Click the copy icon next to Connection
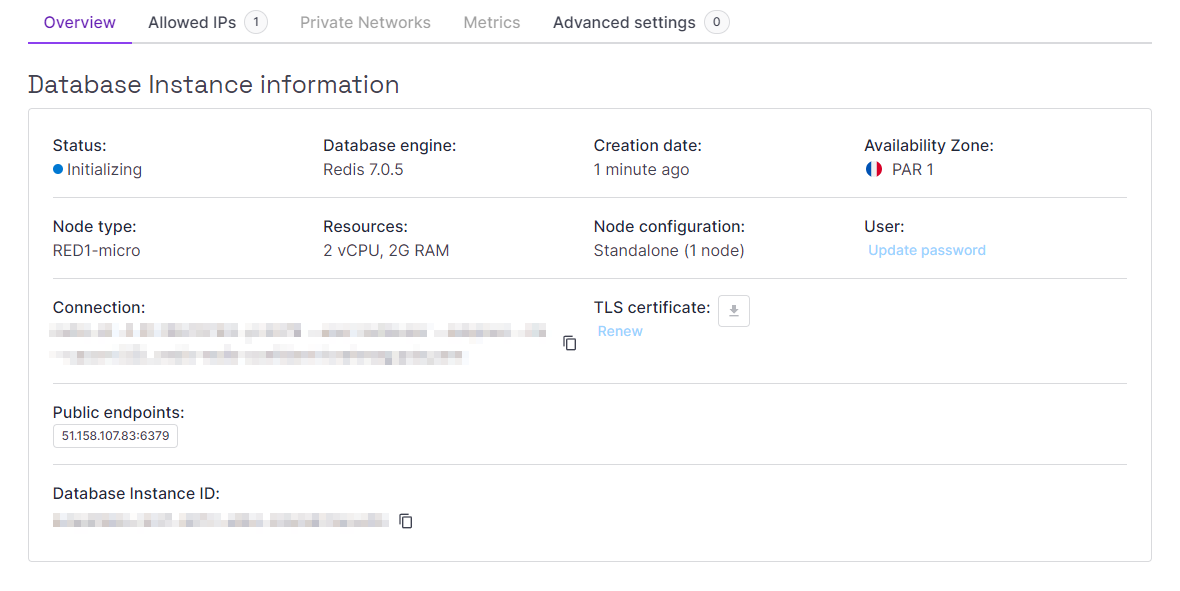 (x=569, y=343)
